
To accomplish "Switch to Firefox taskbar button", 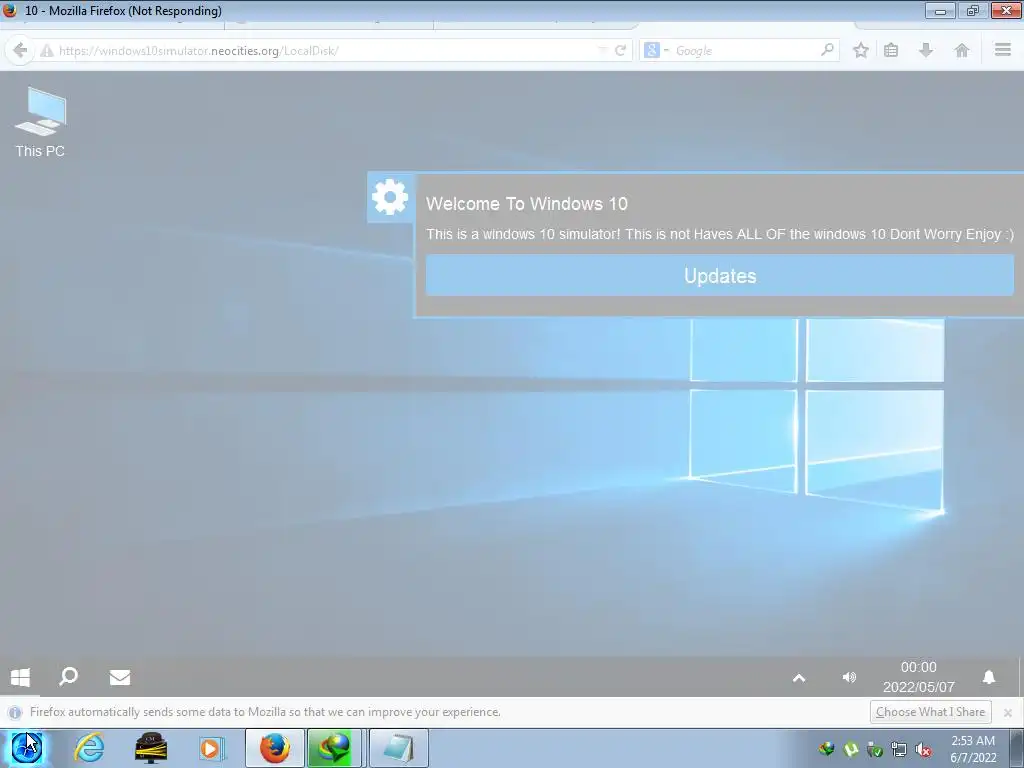I will tap(275, 748).
